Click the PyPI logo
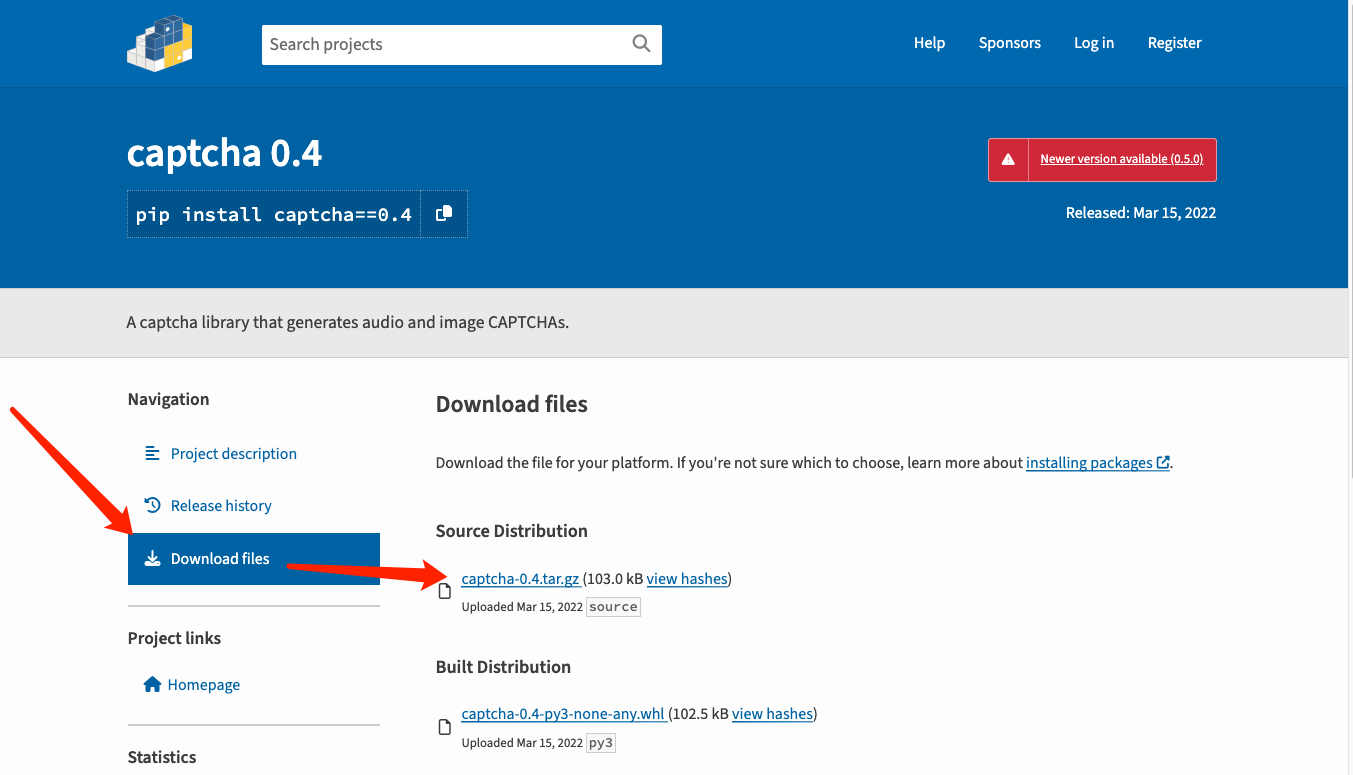This screenshot has width=1353, height=775. tap(160, 43)
